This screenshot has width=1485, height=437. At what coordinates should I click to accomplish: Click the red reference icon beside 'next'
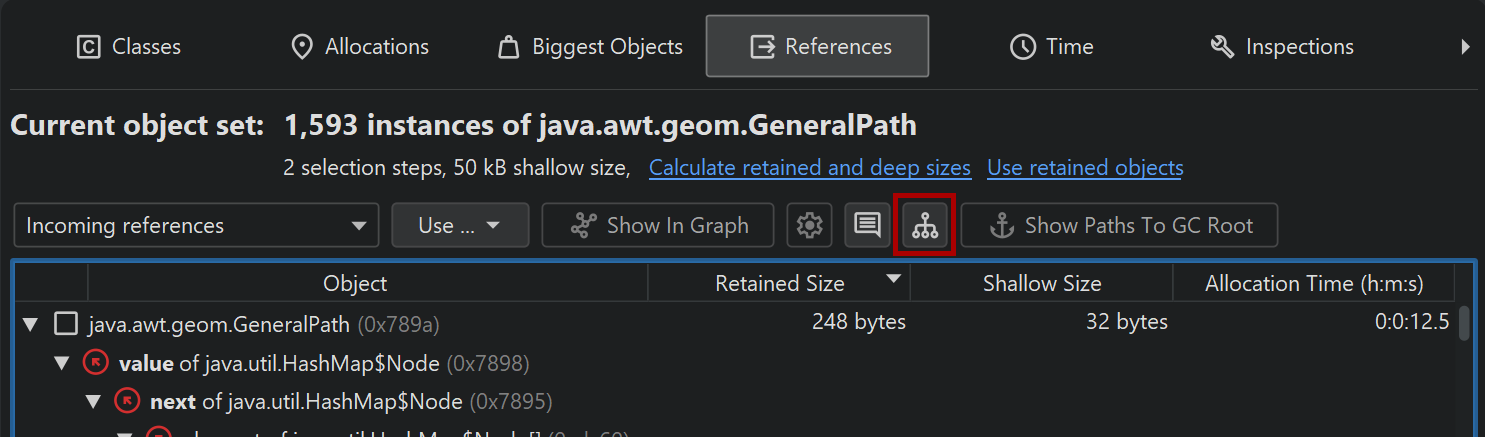[x=127, y=402]
